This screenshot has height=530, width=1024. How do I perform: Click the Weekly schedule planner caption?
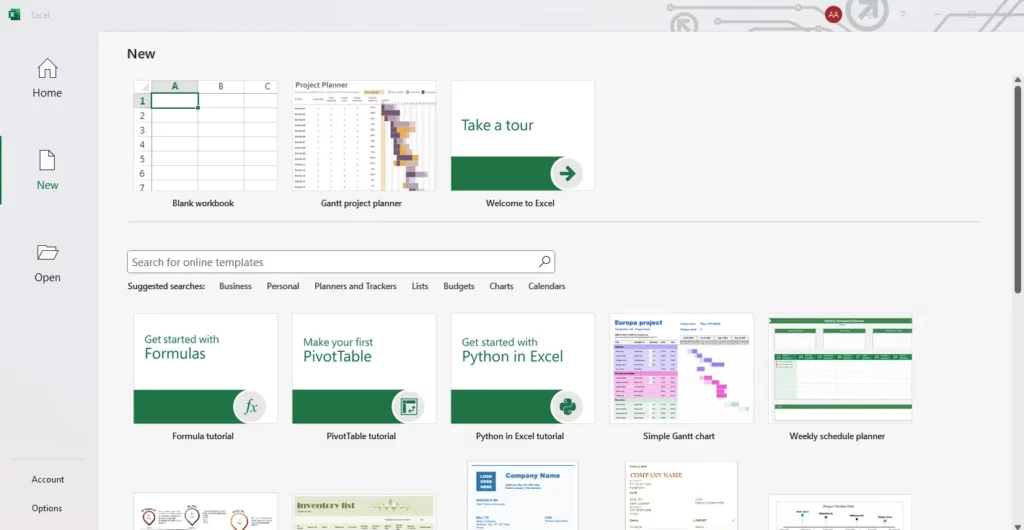pyautogui.click(x=837, y=436)
